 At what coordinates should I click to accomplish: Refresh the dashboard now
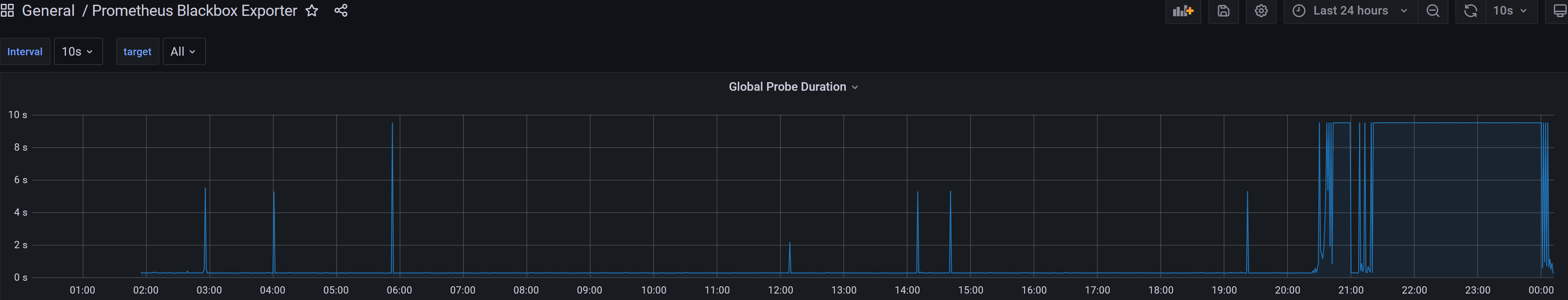pyautogui.click(x=1471, y=11)
